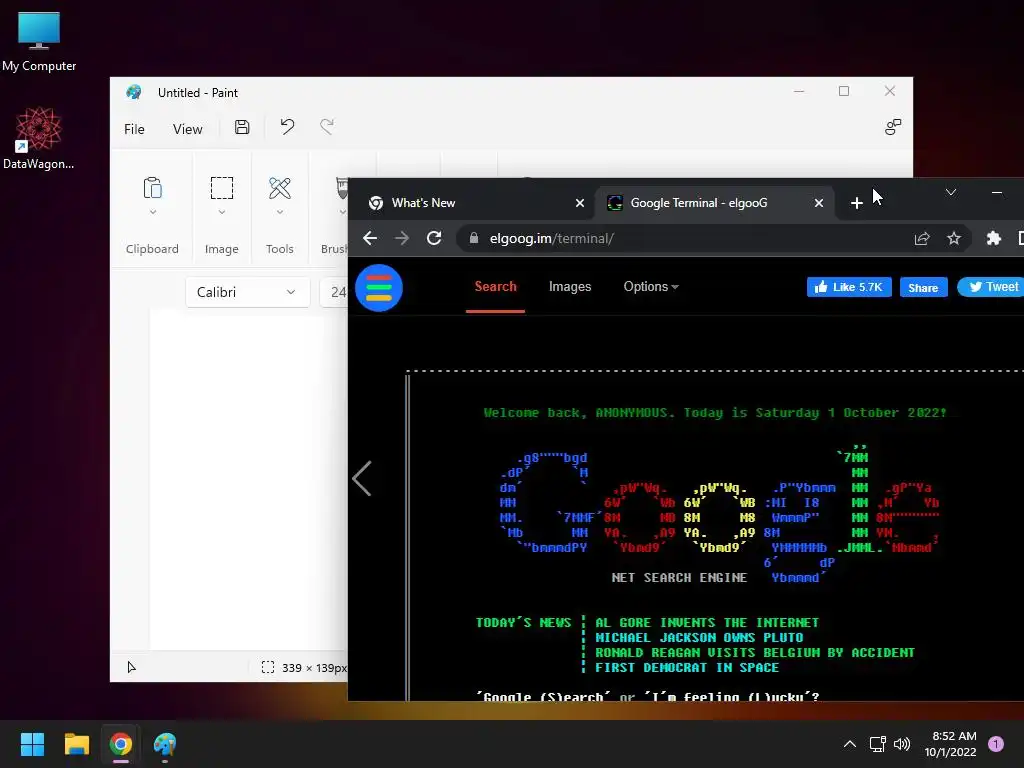Expand the Tools dropdown chevron
This screenshot has height=768, width=1024.
tap(280, 212)
